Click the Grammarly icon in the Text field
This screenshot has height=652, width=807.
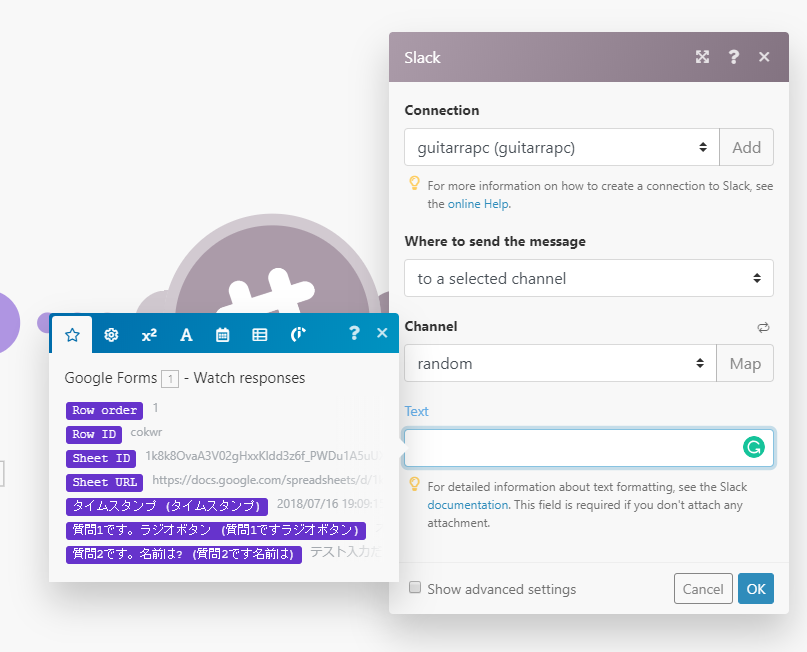tap(753, 447)
